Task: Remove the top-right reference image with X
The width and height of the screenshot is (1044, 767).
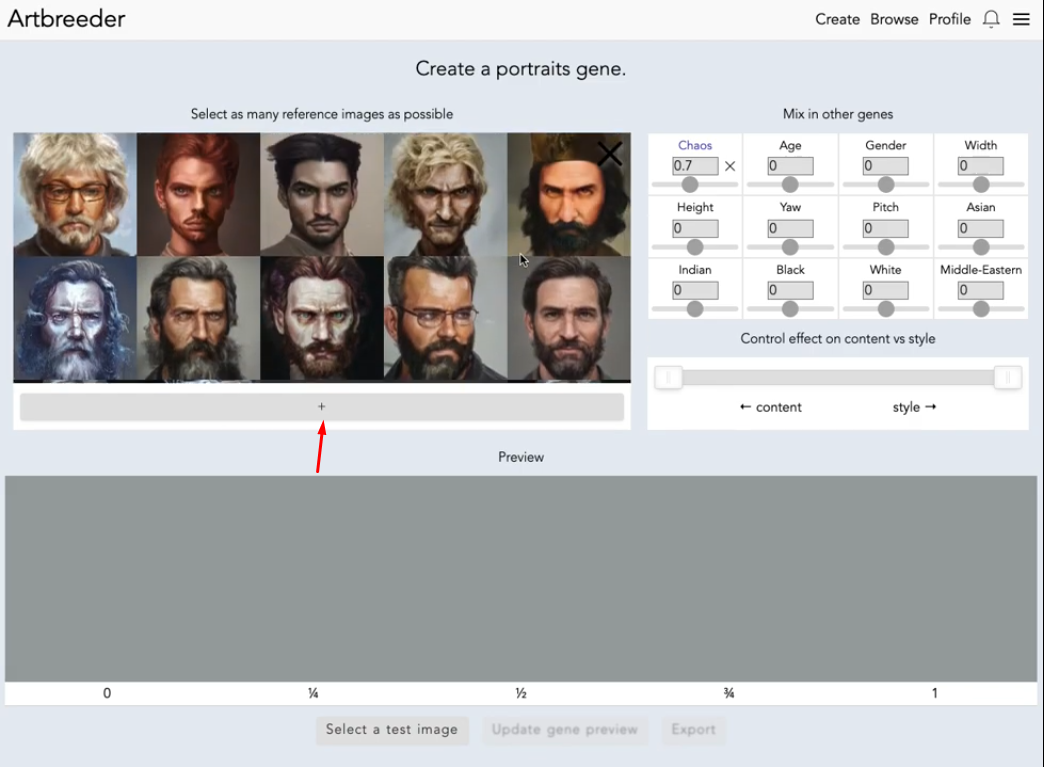Action: pos(609,154)
